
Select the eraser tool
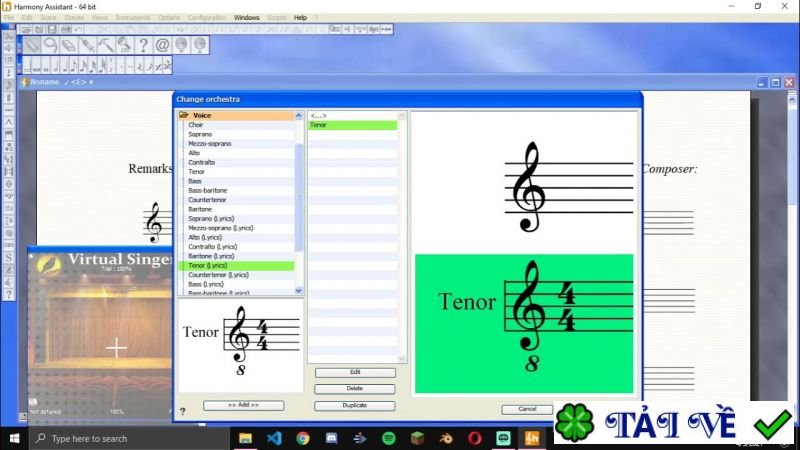69,45
